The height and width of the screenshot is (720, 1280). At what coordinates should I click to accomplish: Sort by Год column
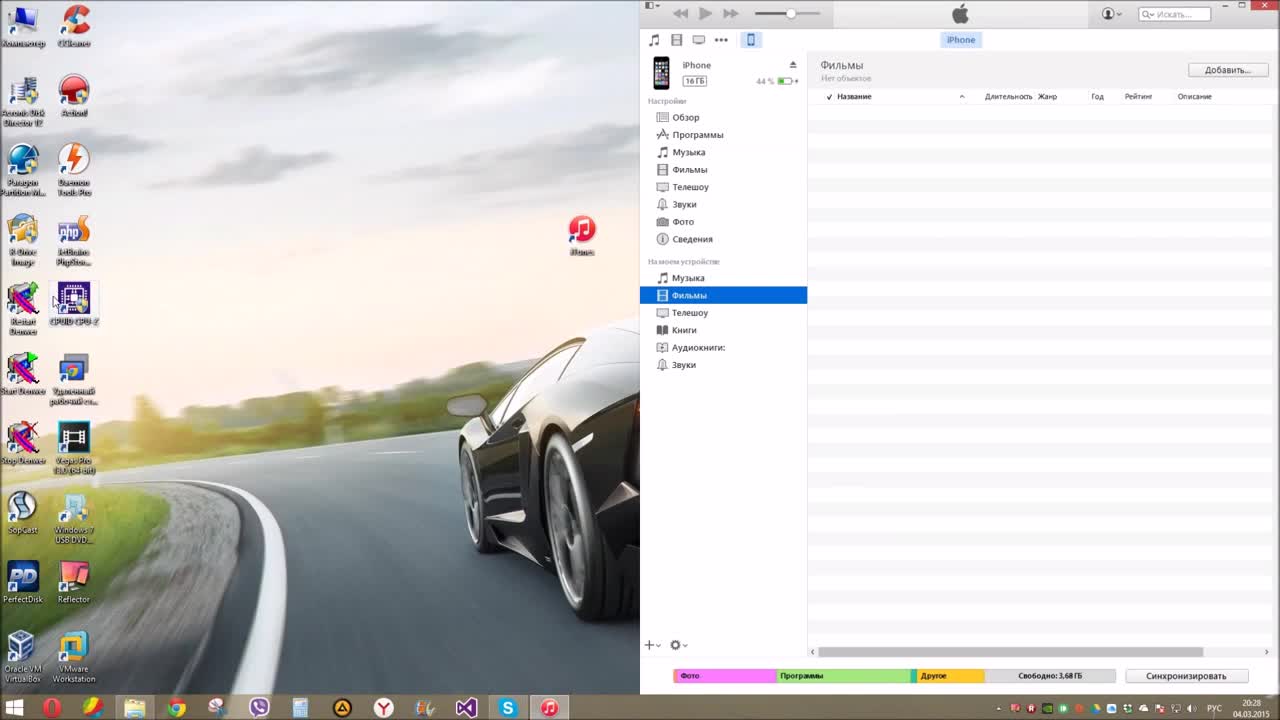(1097, 97)
